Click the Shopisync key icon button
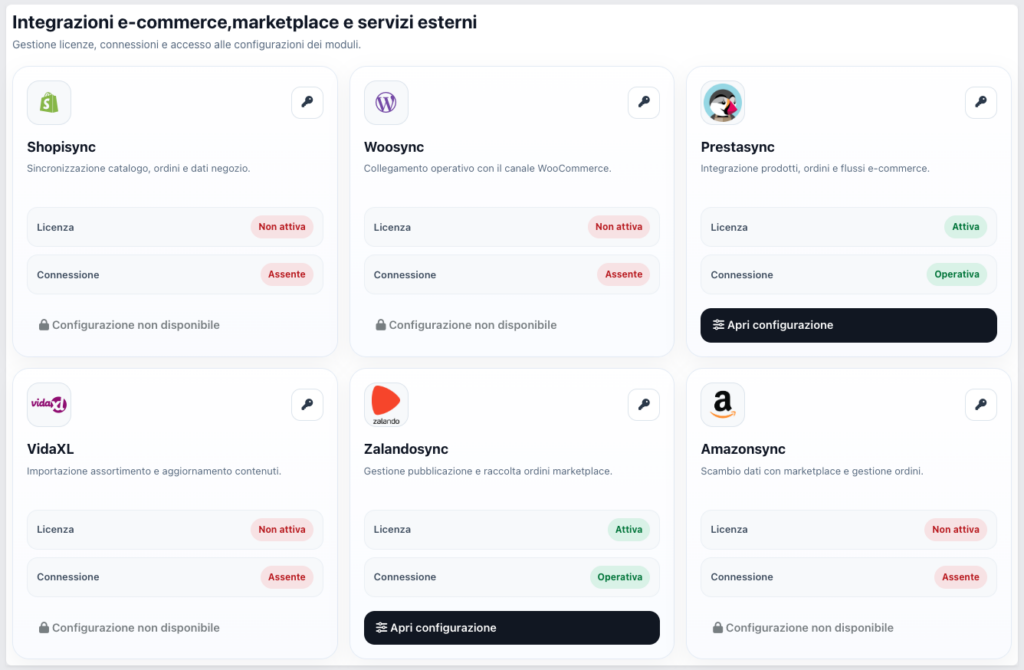Viewport: 1024px width, 670px height. (x=307, y=102)
